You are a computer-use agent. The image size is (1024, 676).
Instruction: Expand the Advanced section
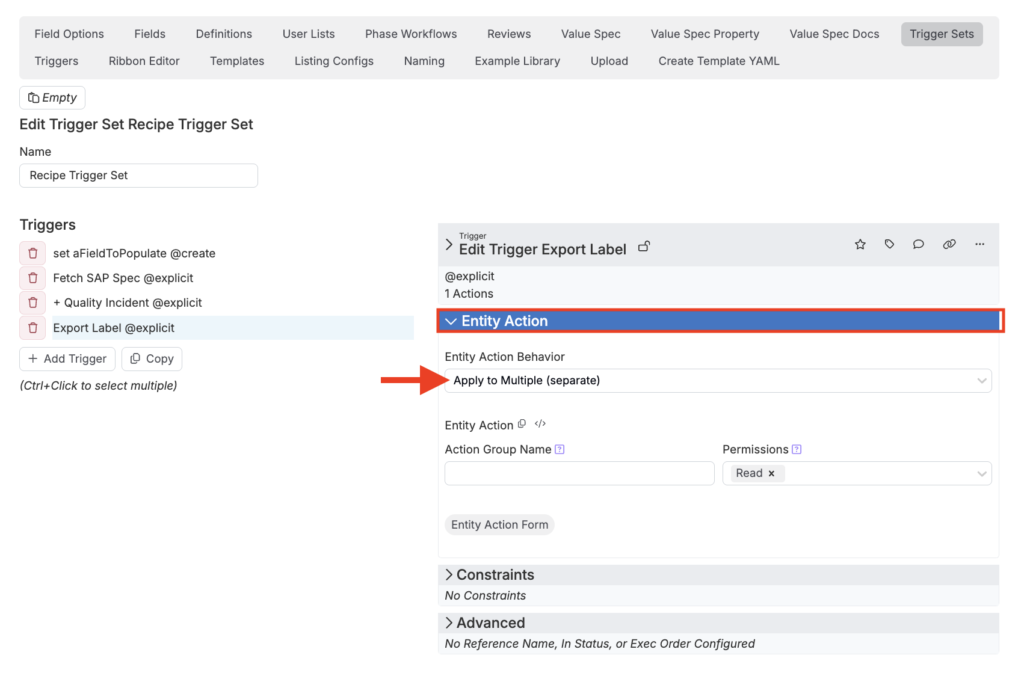point(718,623)
